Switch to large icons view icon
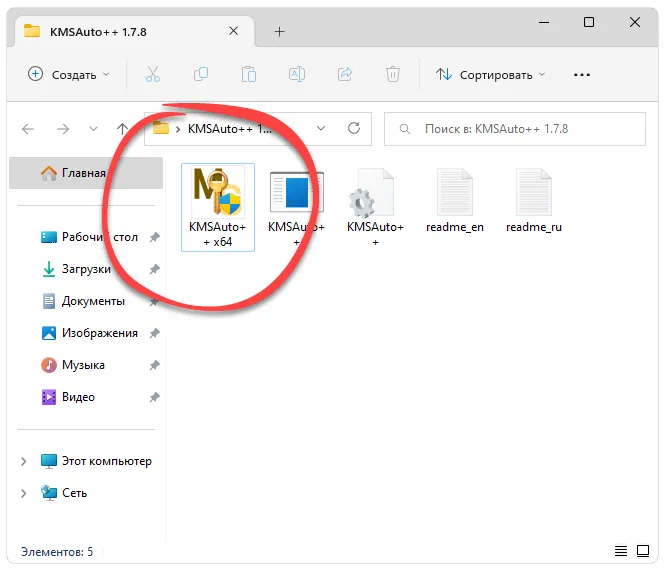 click(x=643, y=551)
